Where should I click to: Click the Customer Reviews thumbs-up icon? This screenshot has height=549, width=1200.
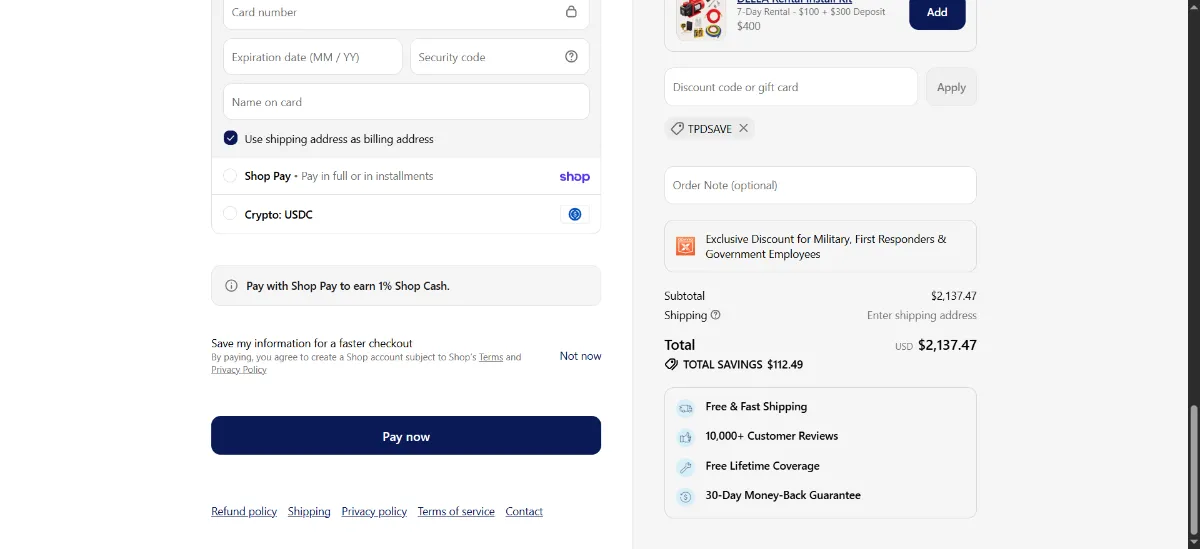(x=685, y=437)
